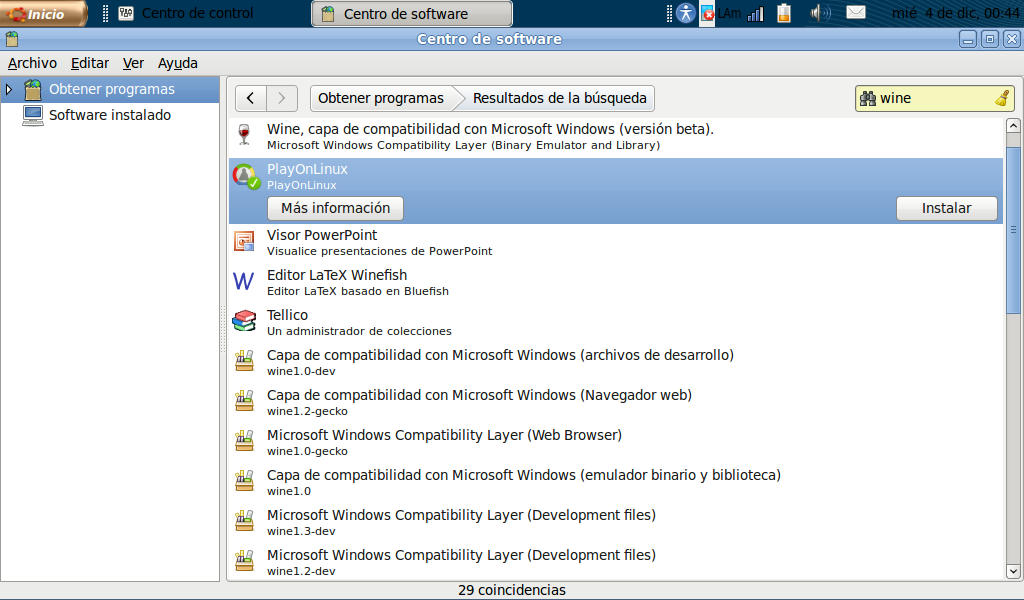Image resolution: width=1024 pixels, height=600 pixels.
Task: Click the Obtener programas breadcrumb button
Action: point(381,99)
